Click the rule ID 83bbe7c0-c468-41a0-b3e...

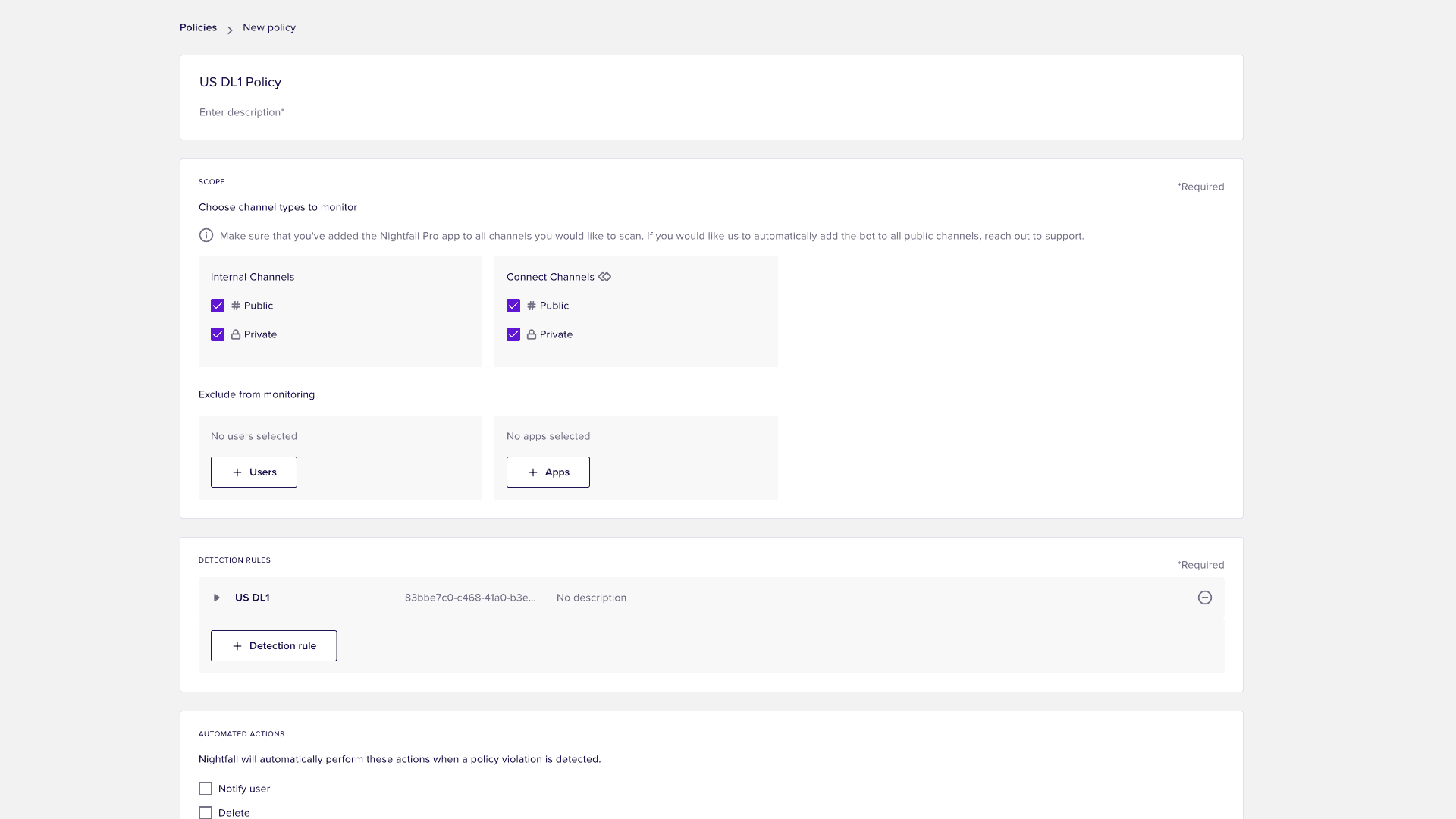[470, 598]
